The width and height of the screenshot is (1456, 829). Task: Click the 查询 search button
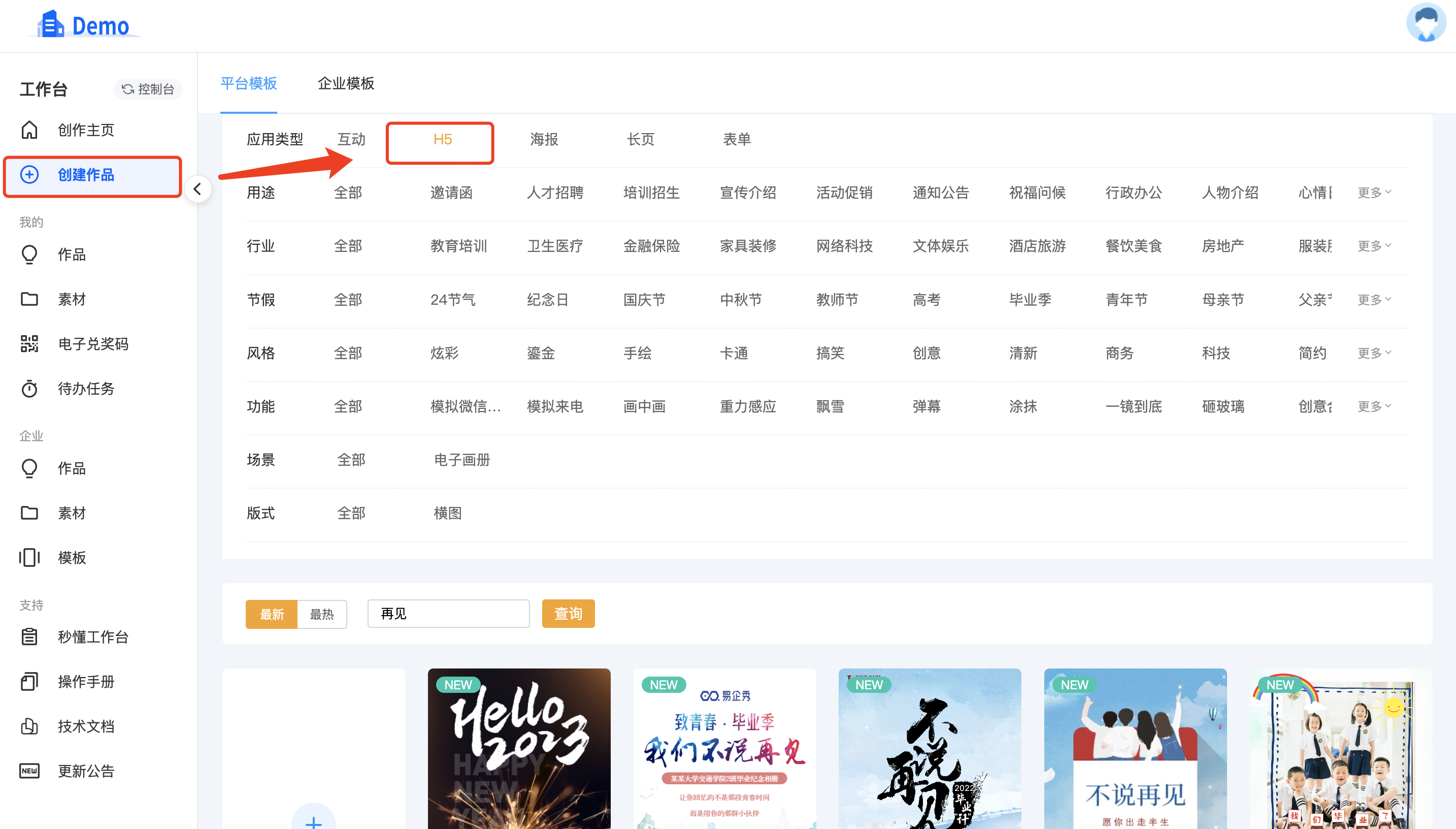(569, 614)
